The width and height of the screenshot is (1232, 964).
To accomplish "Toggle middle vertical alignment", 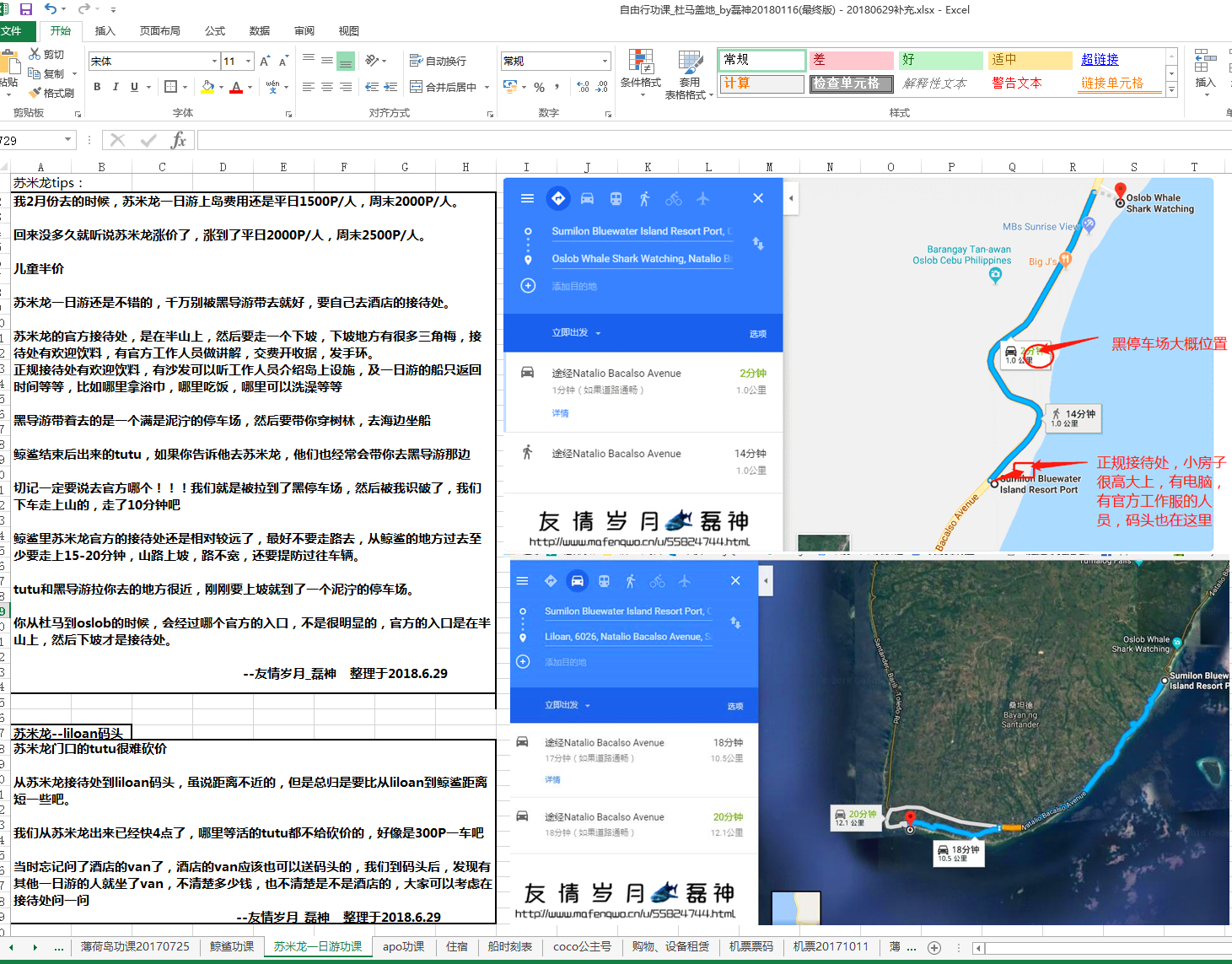I will [x=327, y=61].
